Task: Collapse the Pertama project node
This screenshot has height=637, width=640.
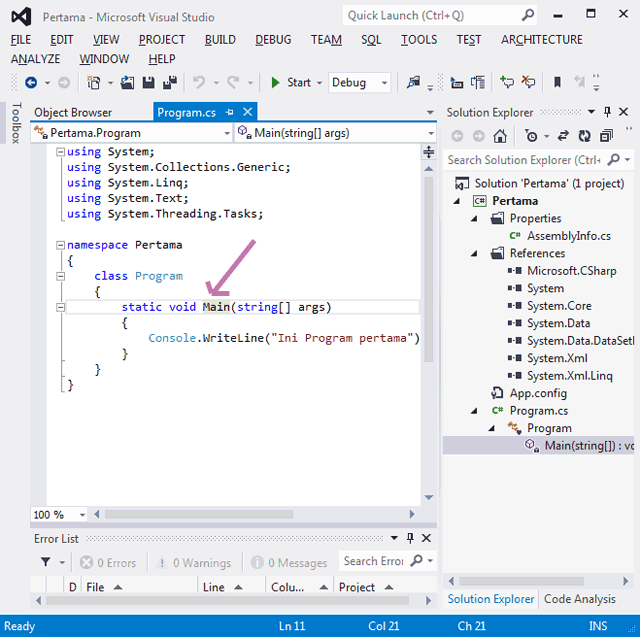Action: (x=457, y=201)
